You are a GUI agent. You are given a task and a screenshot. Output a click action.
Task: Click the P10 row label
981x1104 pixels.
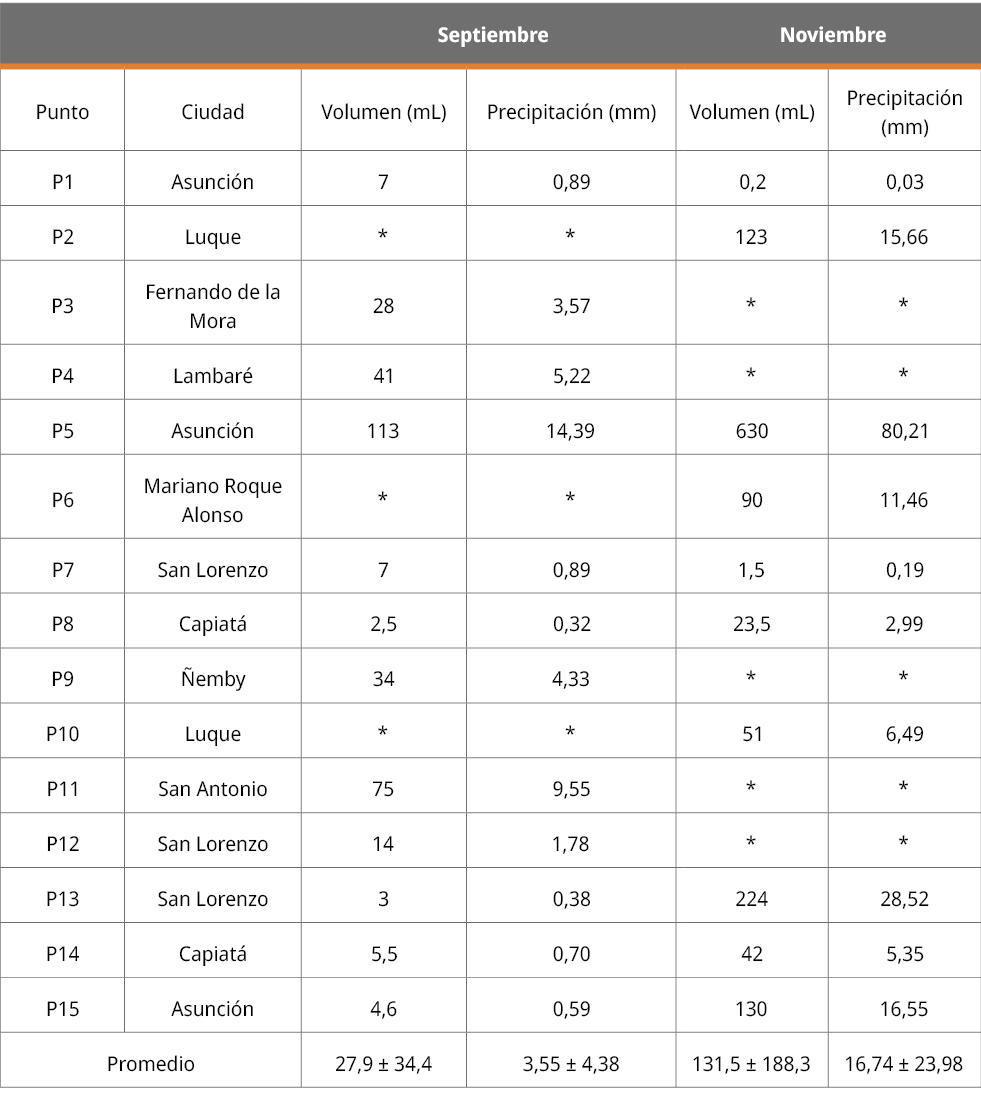pos(62,734)
